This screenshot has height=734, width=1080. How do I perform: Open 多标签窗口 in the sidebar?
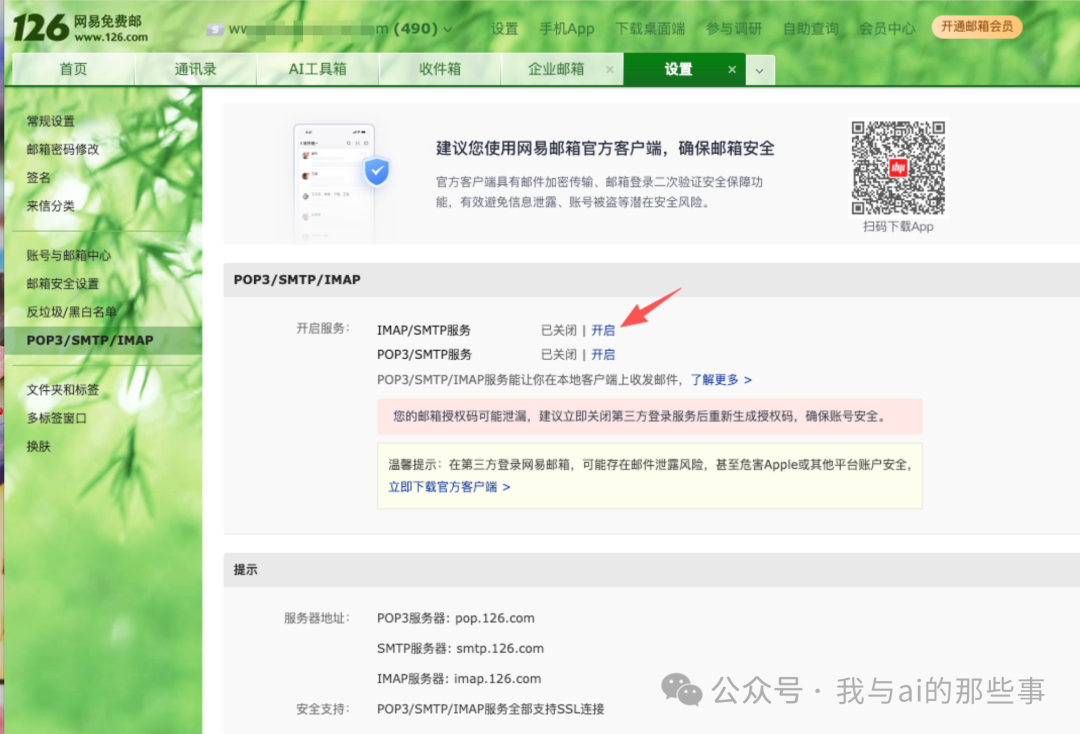click(56, 418)
